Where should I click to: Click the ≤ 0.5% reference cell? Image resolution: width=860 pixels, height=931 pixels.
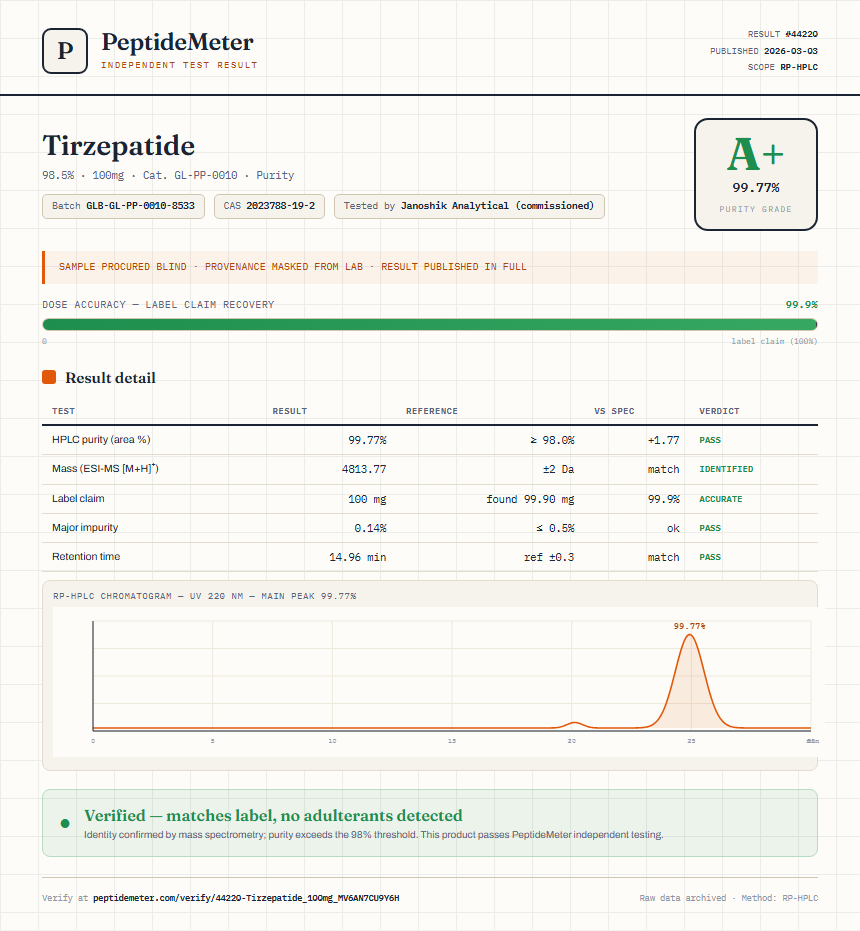pyautogui.click(x=555, y=528)
